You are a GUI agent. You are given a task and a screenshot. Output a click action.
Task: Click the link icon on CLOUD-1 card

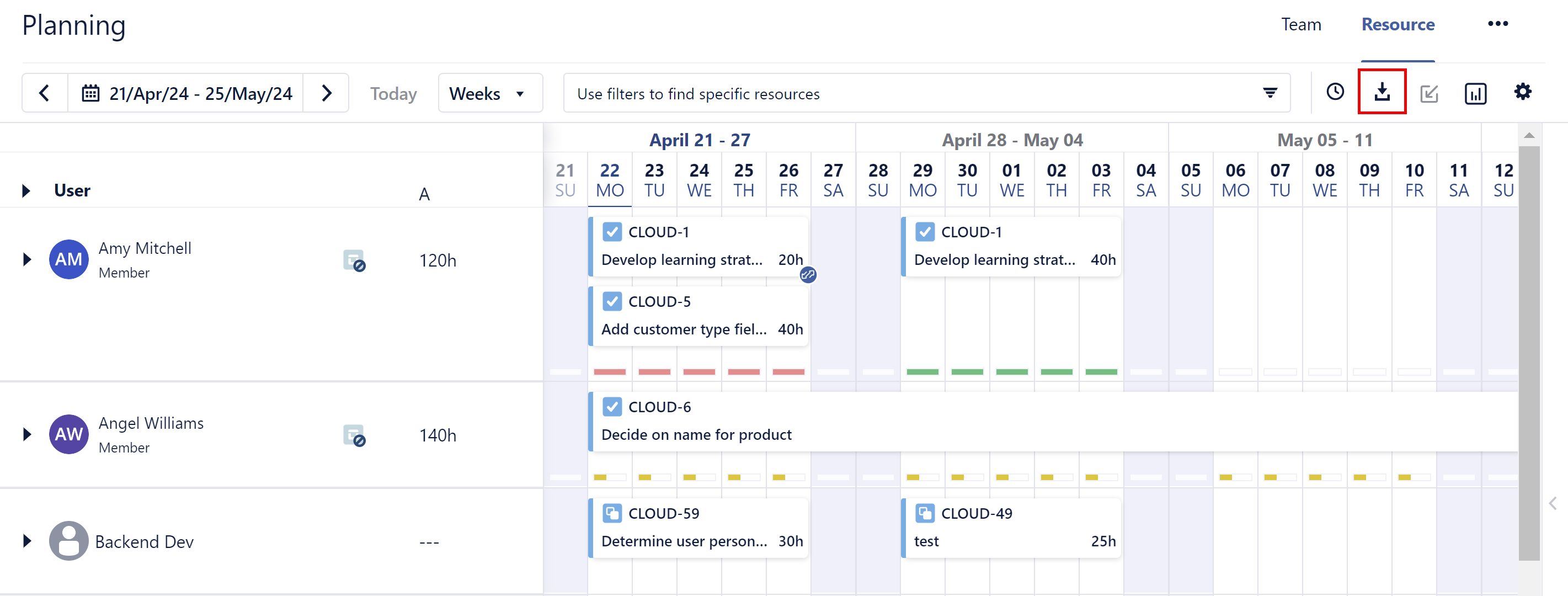[808, 275]
